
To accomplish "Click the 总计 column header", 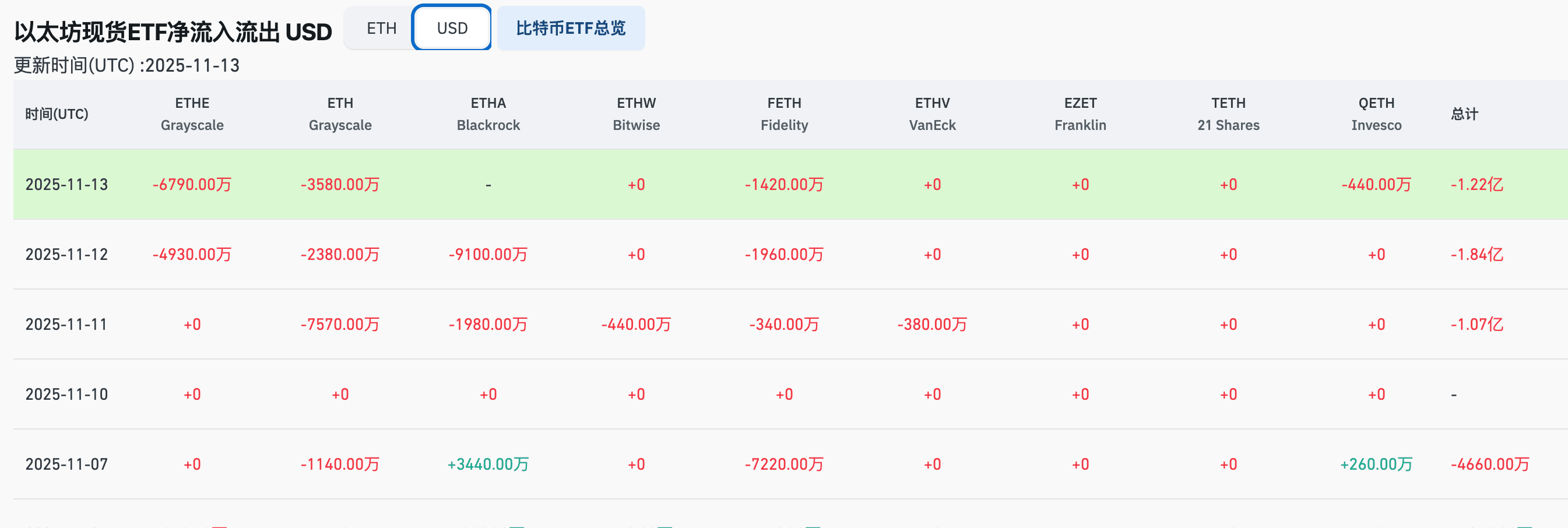I will [1464, 114].
